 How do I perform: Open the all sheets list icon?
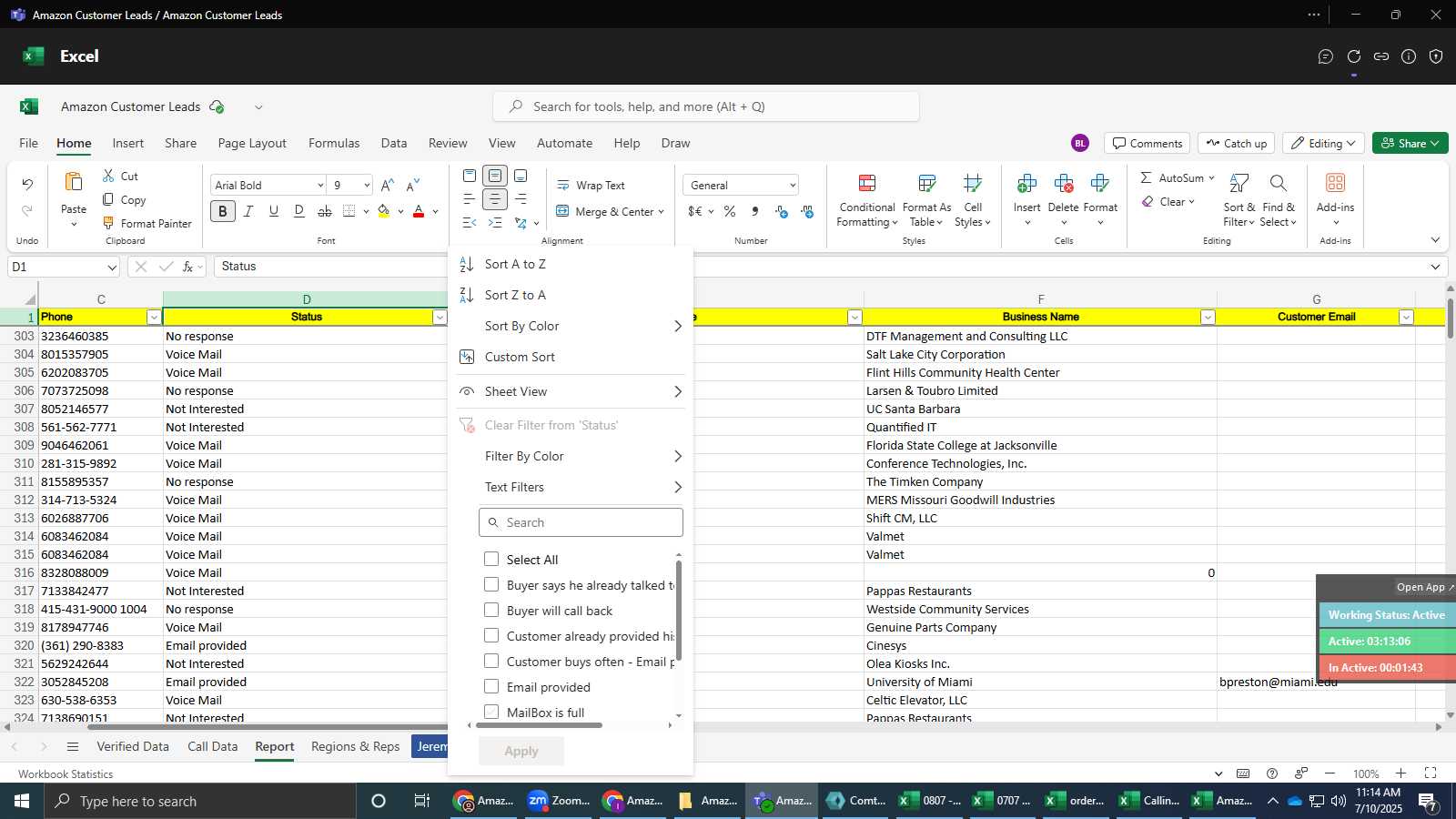[x=73, y=746]
